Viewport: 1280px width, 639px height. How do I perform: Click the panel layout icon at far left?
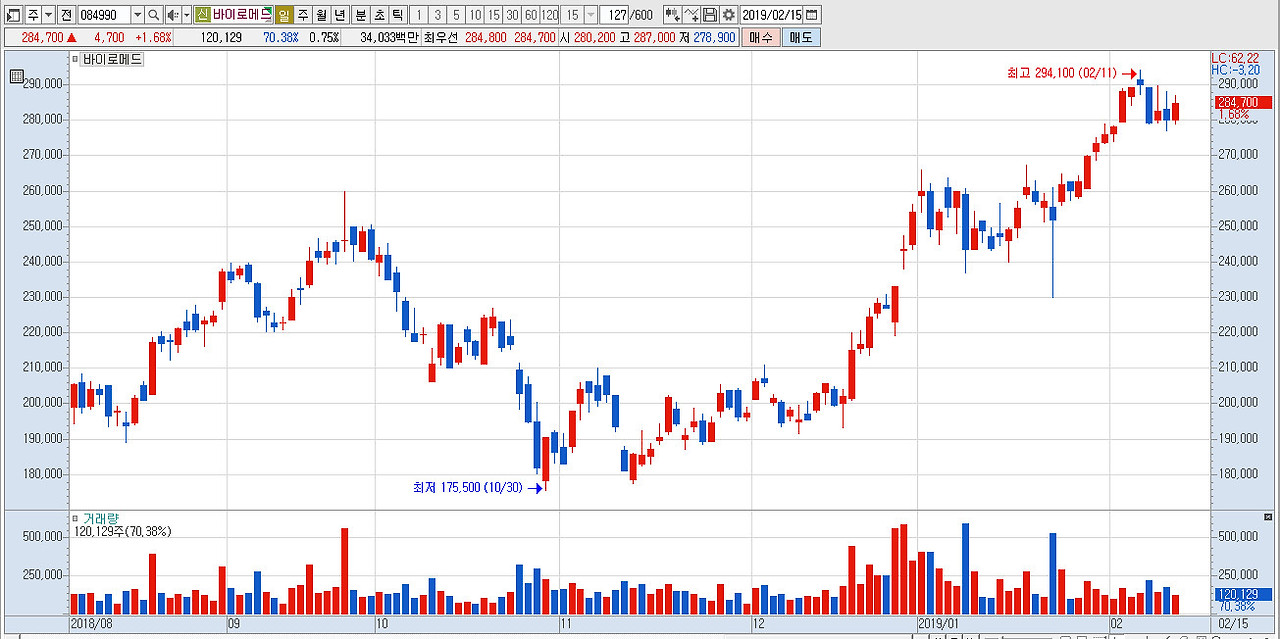13,15
